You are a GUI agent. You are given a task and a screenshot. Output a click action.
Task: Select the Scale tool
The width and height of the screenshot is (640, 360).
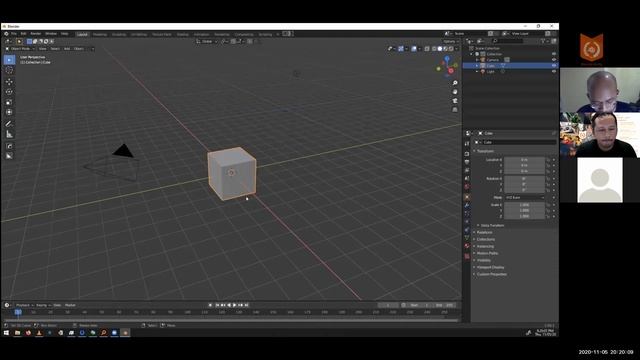9,102
